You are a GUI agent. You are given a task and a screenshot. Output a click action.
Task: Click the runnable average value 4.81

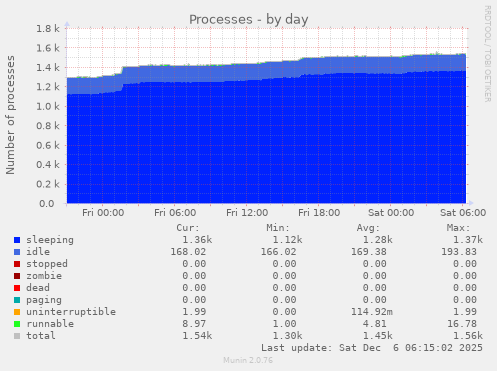[375, 324]
